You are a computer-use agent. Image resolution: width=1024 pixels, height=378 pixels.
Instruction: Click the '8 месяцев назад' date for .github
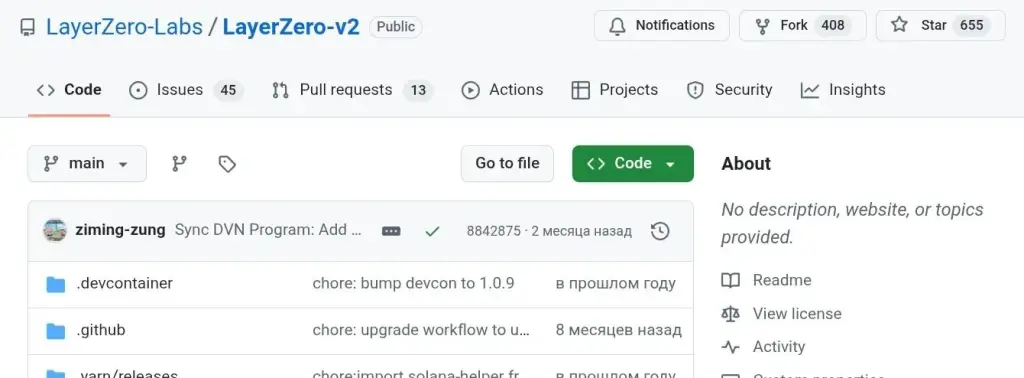(x=618, y=330)
